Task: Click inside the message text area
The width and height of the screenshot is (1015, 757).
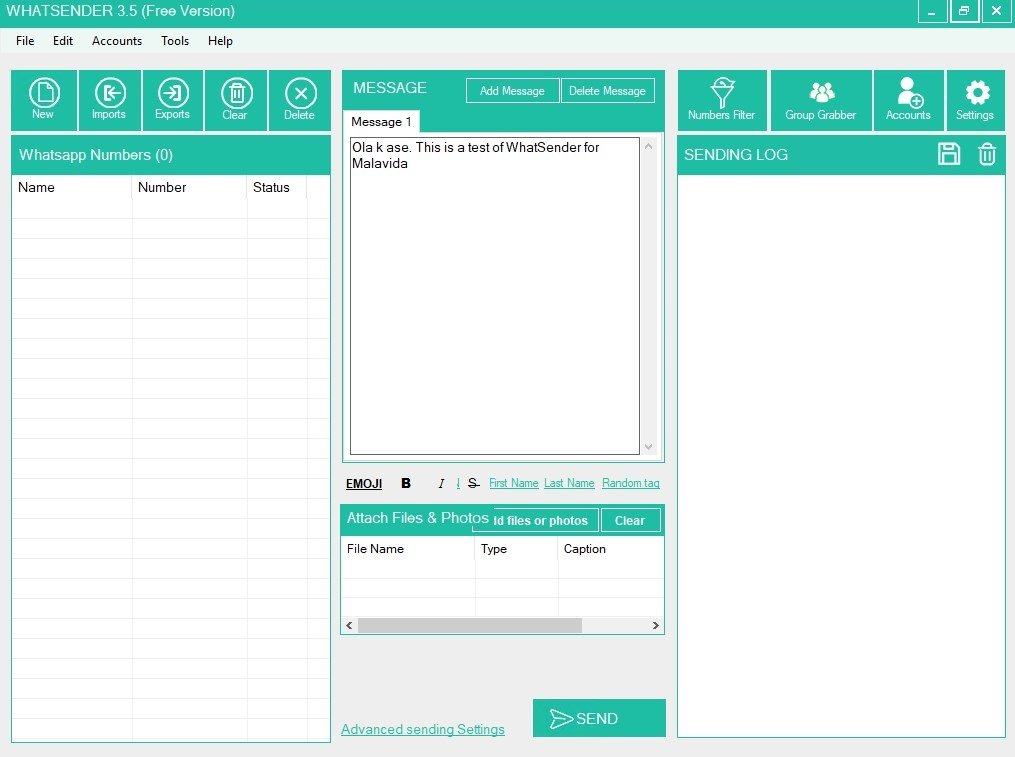Action: tap(495, 296)
